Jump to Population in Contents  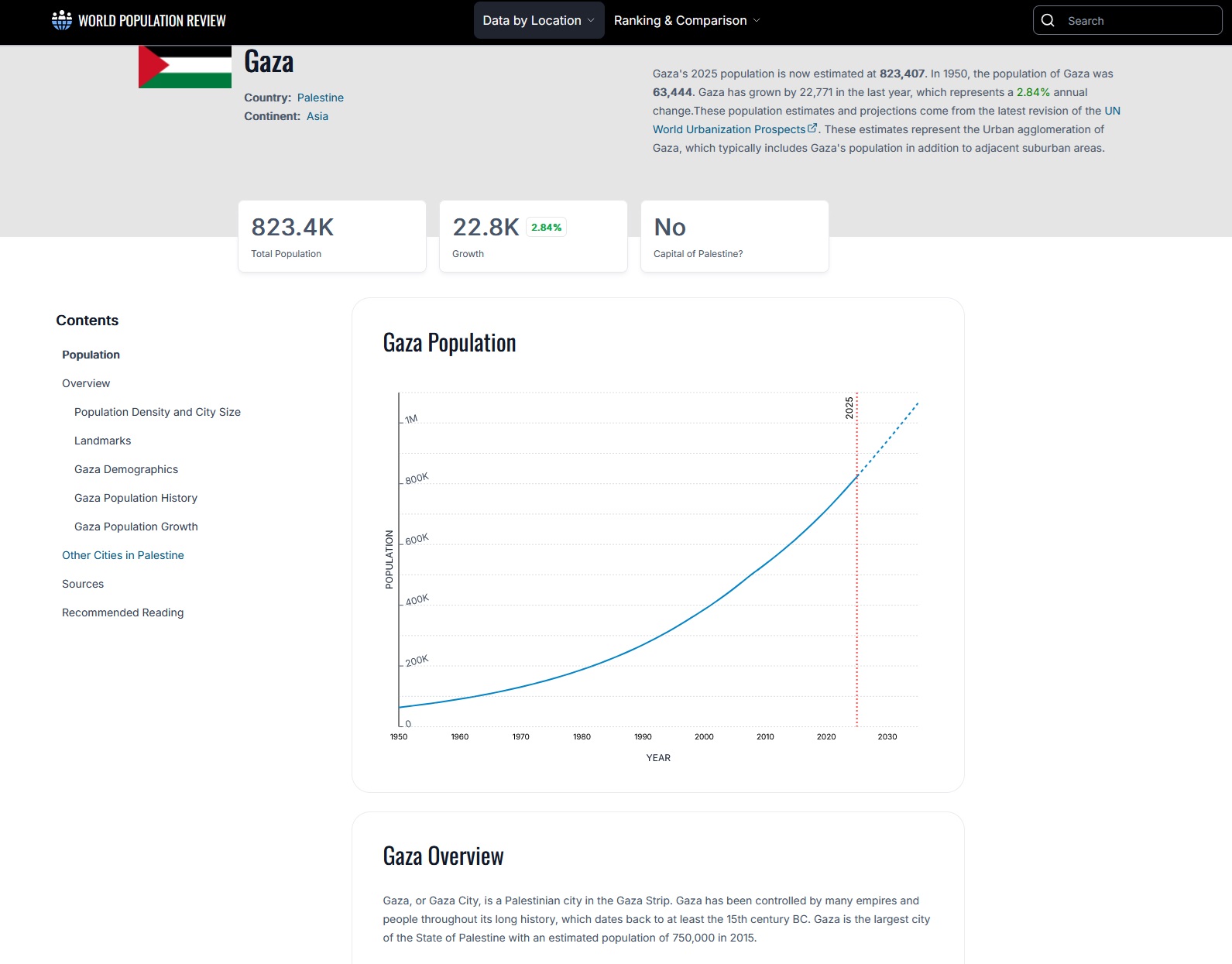click(91, 355)
